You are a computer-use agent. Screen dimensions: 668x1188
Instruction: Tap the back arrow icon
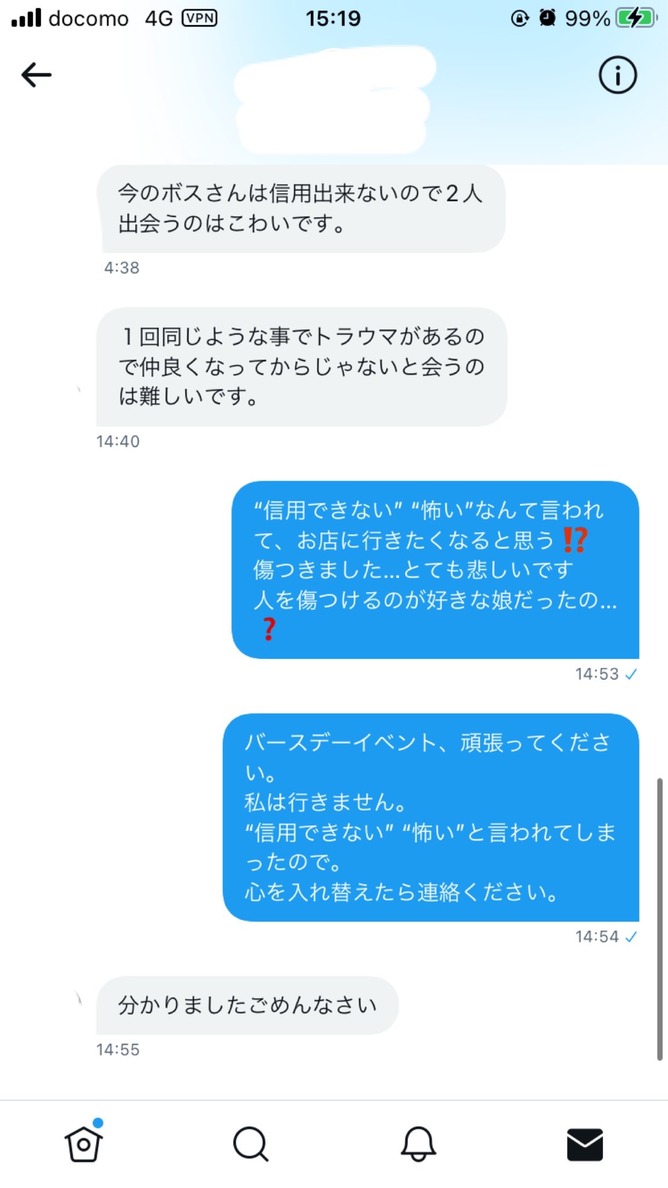(36, 74)
